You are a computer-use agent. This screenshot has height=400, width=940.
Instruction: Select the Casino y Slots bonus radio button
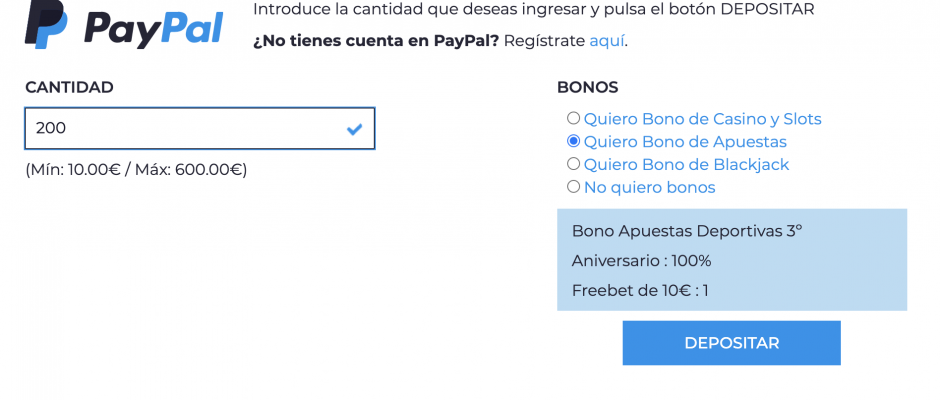pyautogui.click(x=574, y=118)
